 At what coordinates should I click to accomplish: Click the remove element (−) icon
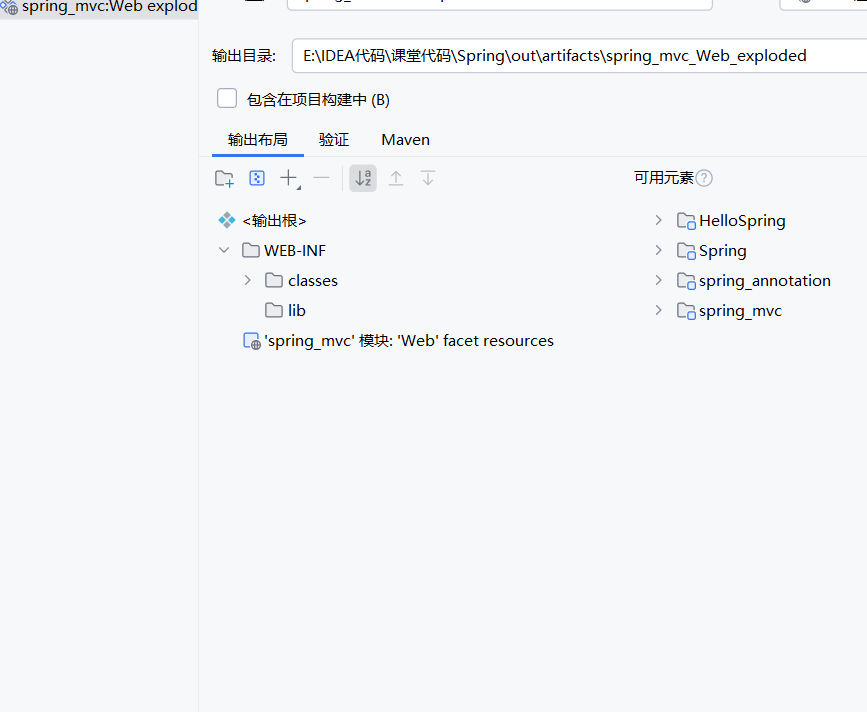(x=320, y=177)
